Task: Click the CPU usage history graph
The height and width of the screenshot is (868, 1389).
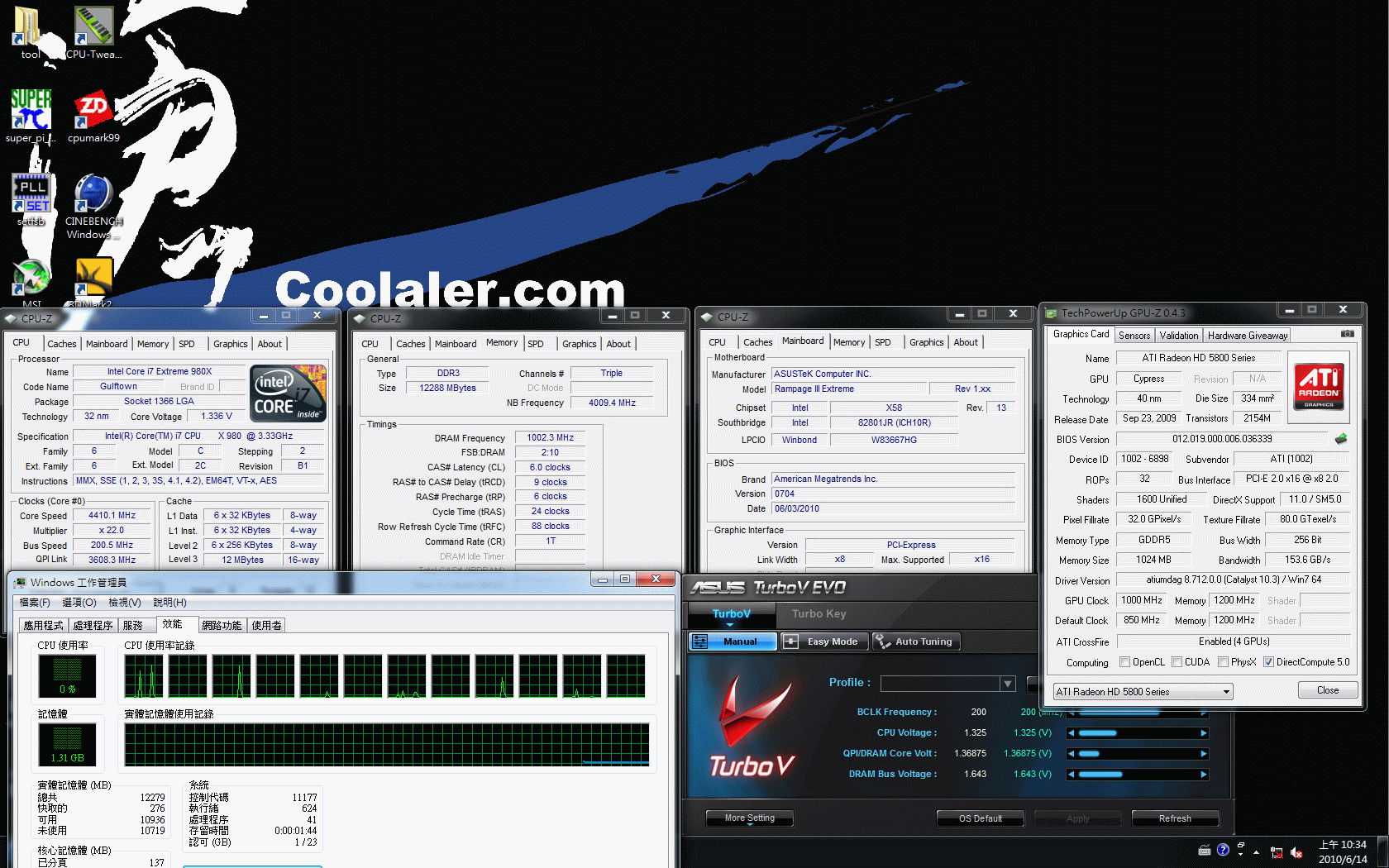Action: tap(385, 676)
